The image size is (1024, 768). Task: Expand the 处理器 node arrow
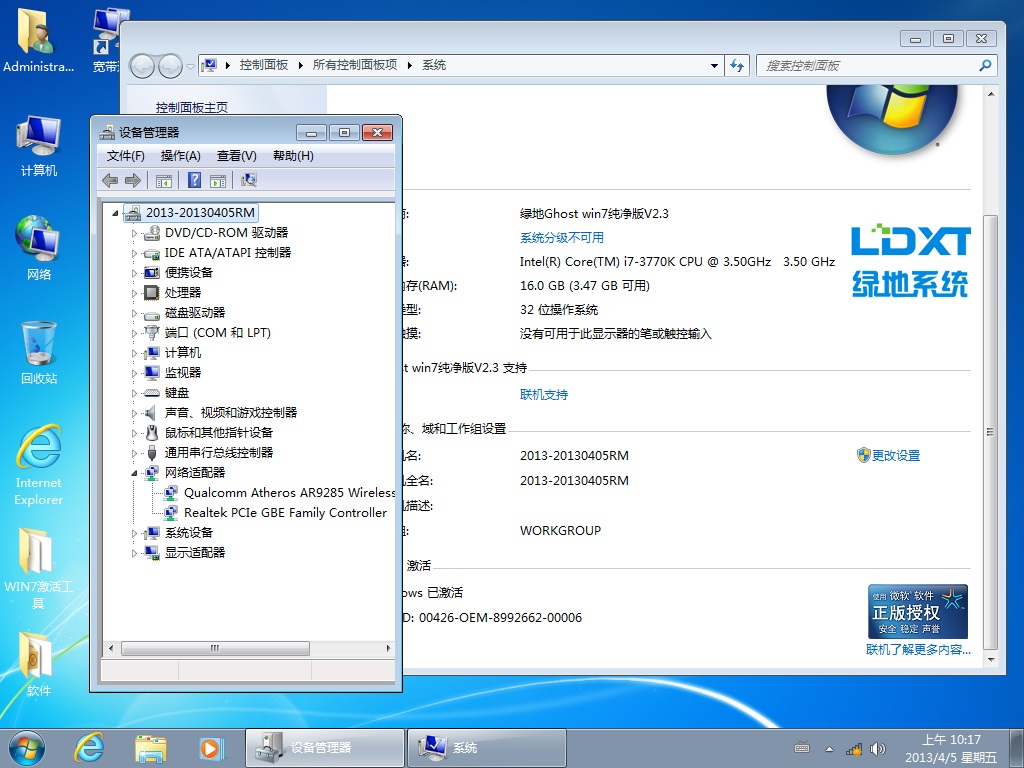[135, 293]
